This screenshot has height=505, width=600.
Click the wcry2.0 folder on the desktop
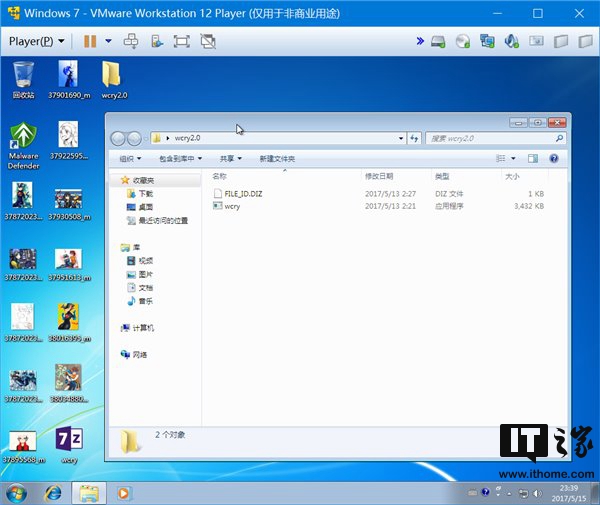click(113, 76)
